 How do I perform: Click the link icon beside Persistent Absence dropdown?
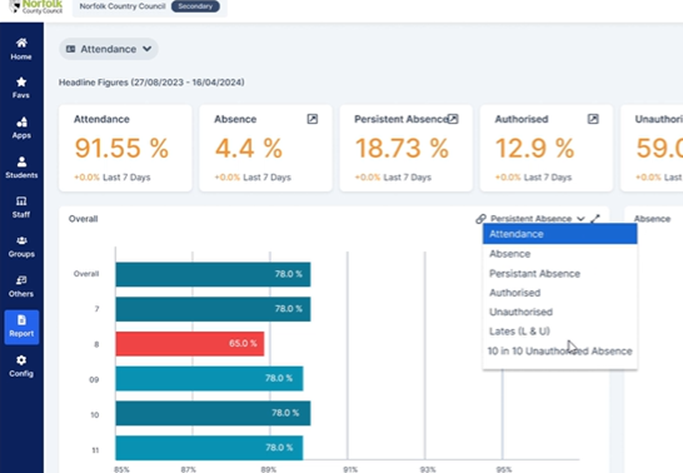[481, 218]
